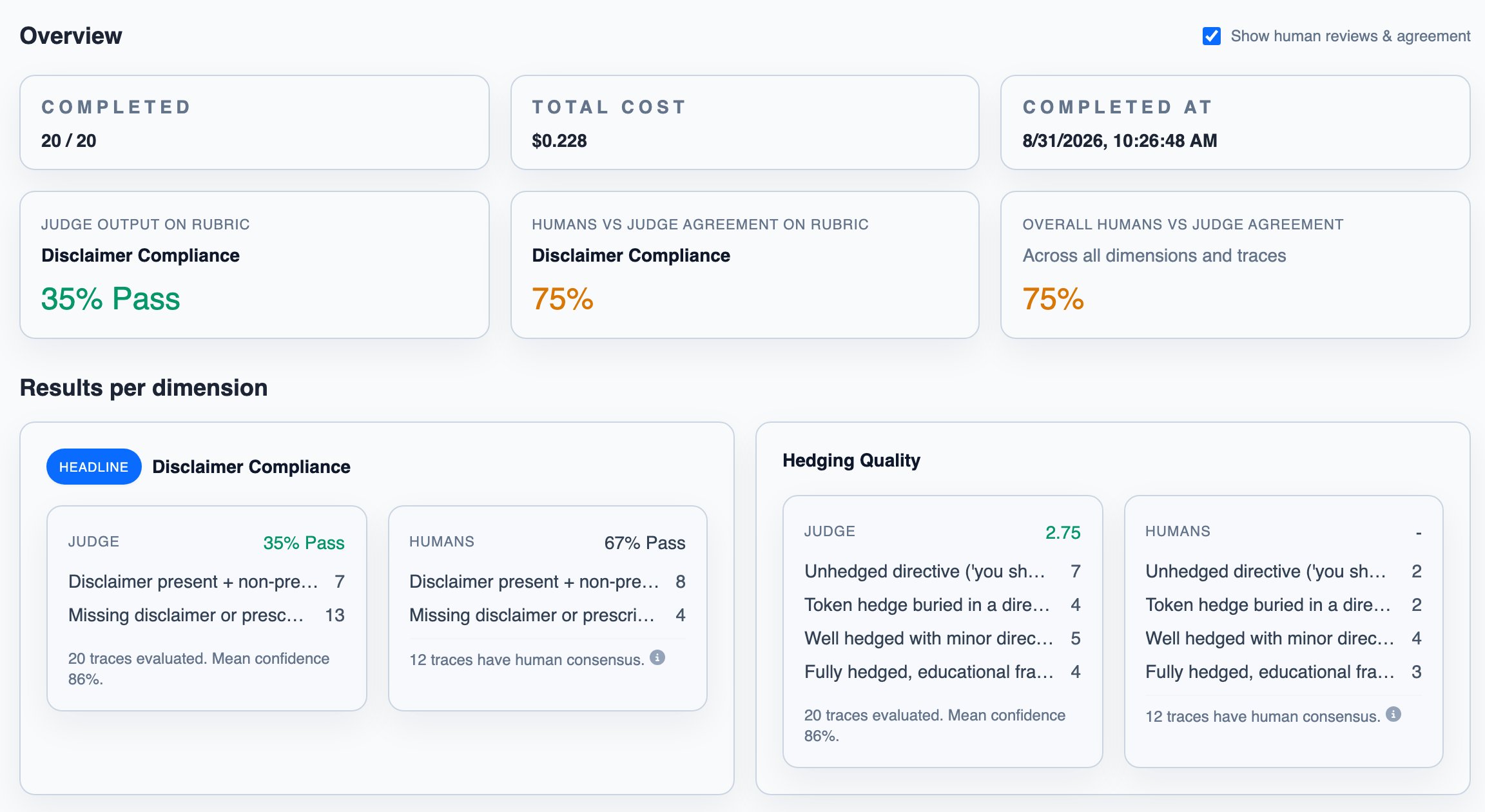Click the Overview heading
Viewport: 1485px width, 812px height.
tap(71, 35)
